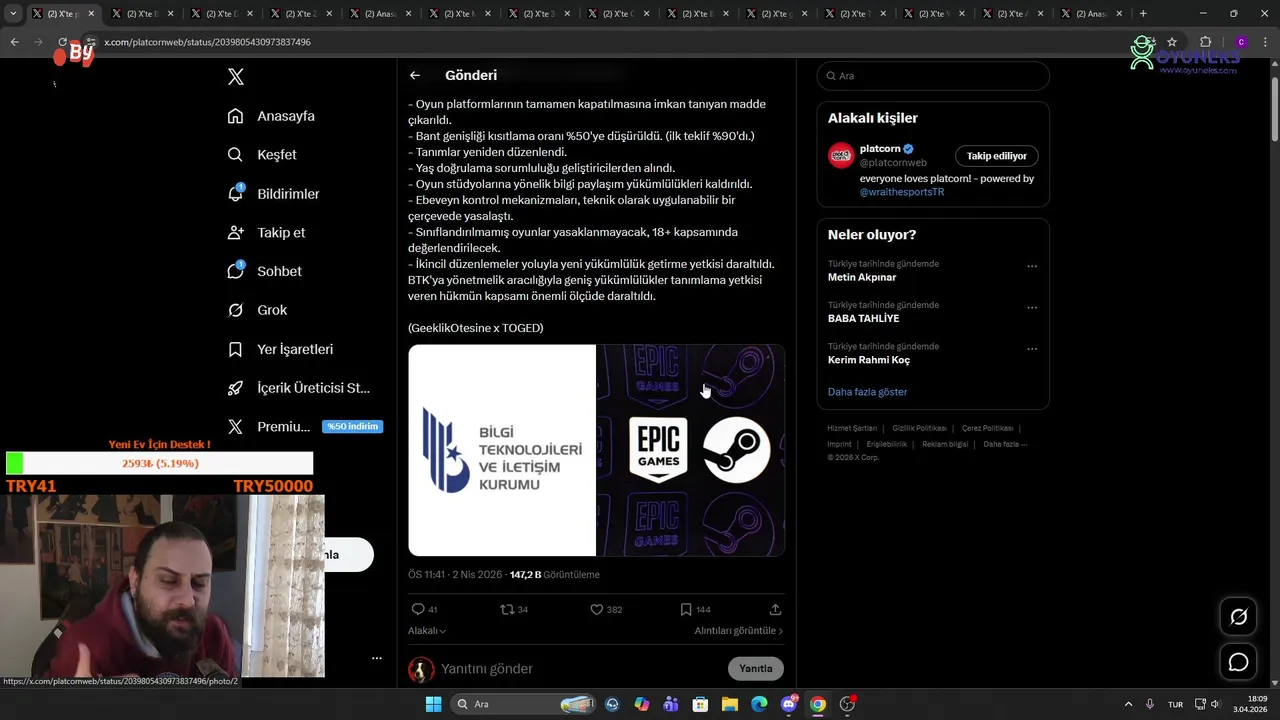The image size is (1280, 720).
Task: Open Takip et page
Action: 266,232
